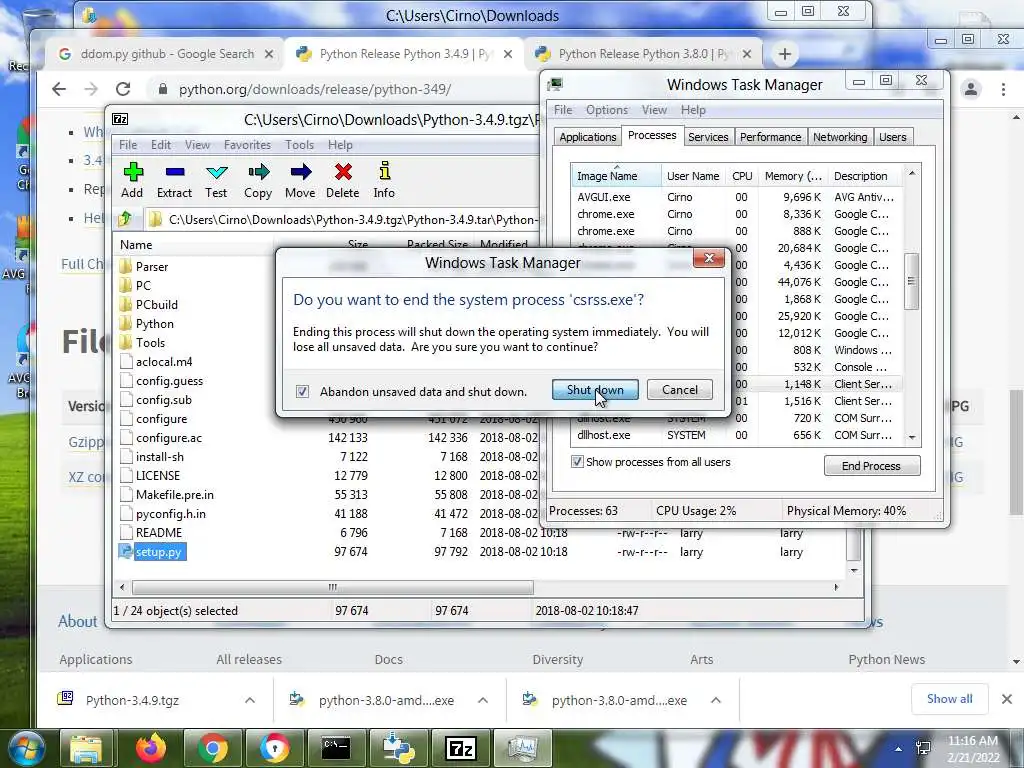Select the setup.py file in 7-Zip
This screenshot has height=768, width=1024.
click(158, 552)
